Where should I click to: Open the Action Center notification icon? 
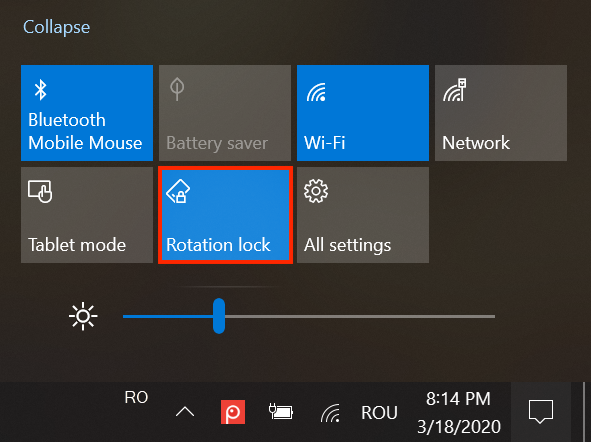pos(541,412)
